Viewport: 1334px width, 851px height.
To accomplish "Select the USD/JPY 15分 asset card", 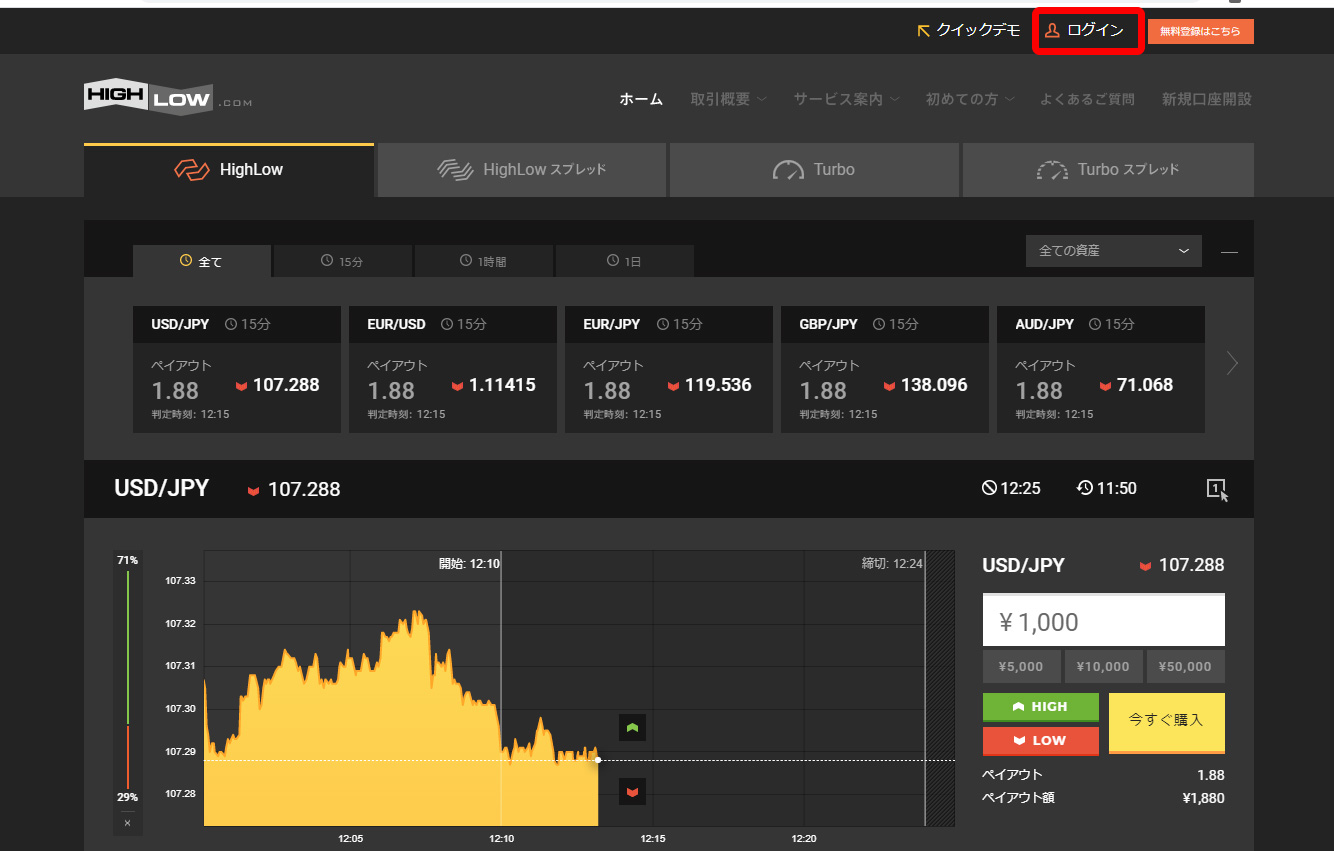I will (237, 369).
